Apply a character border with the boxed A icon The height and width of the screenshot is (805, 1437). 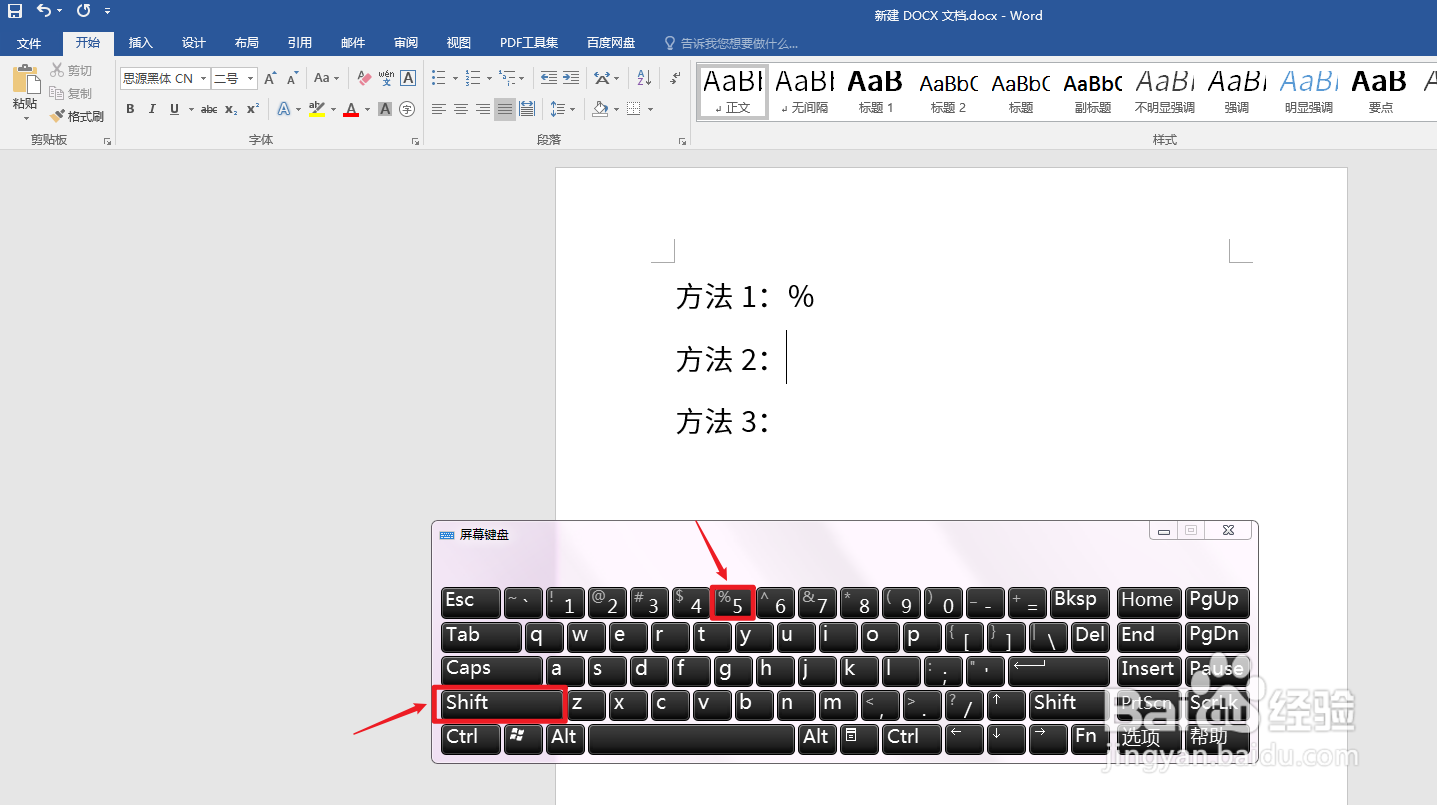pos(408,78)
